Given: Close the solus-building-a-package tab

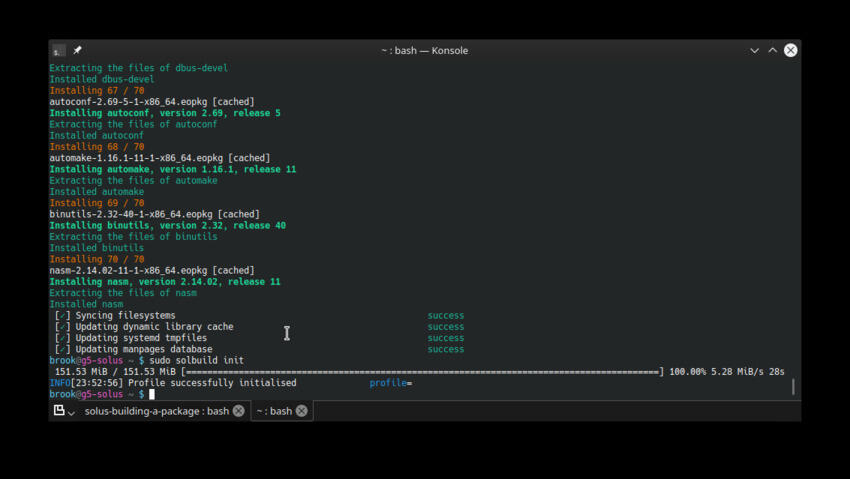Looking at the screenshot, I should tap(239, 411).
